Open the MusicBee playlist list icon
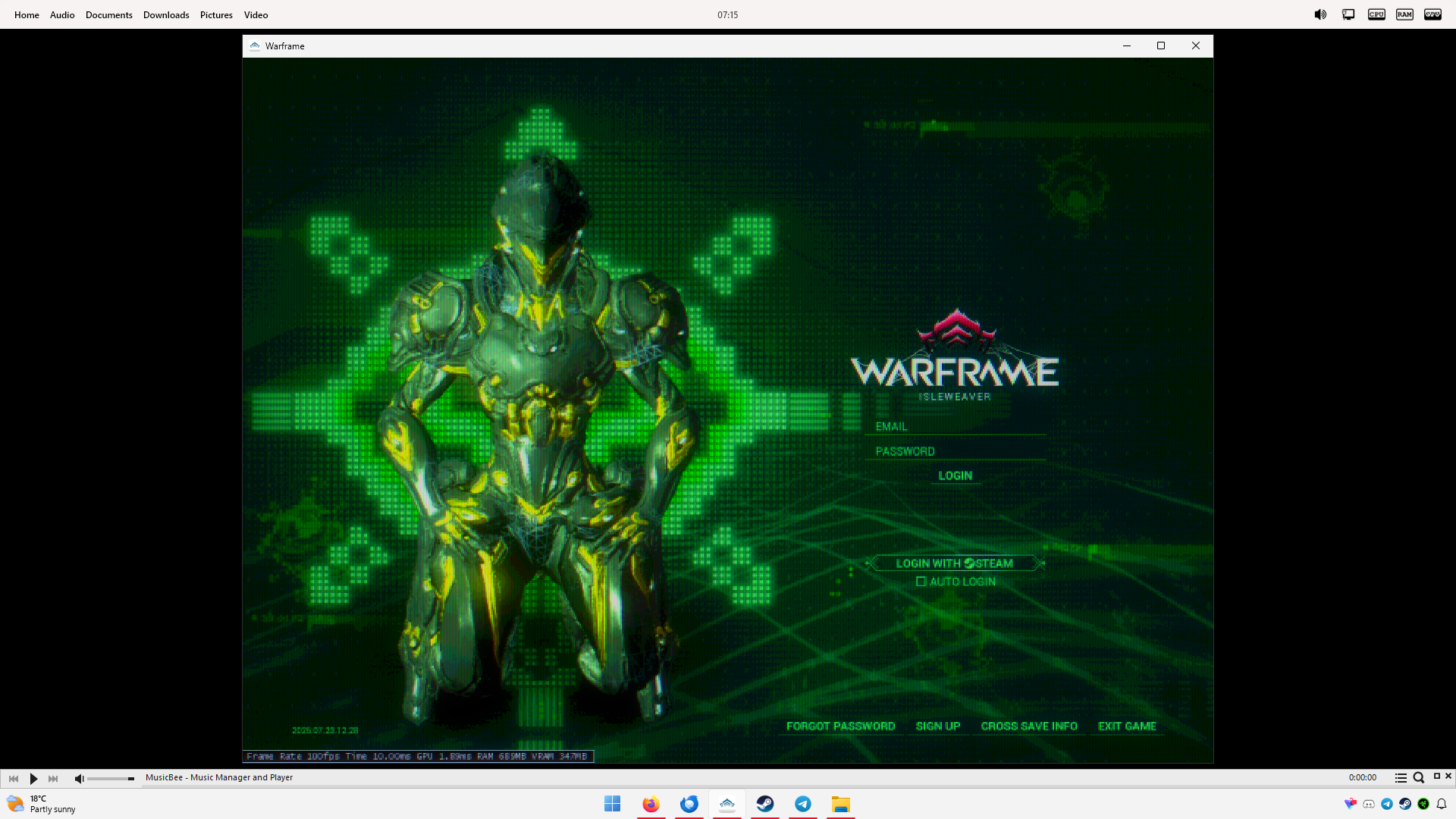The image size is (1456, 819). pos(1401,778)
